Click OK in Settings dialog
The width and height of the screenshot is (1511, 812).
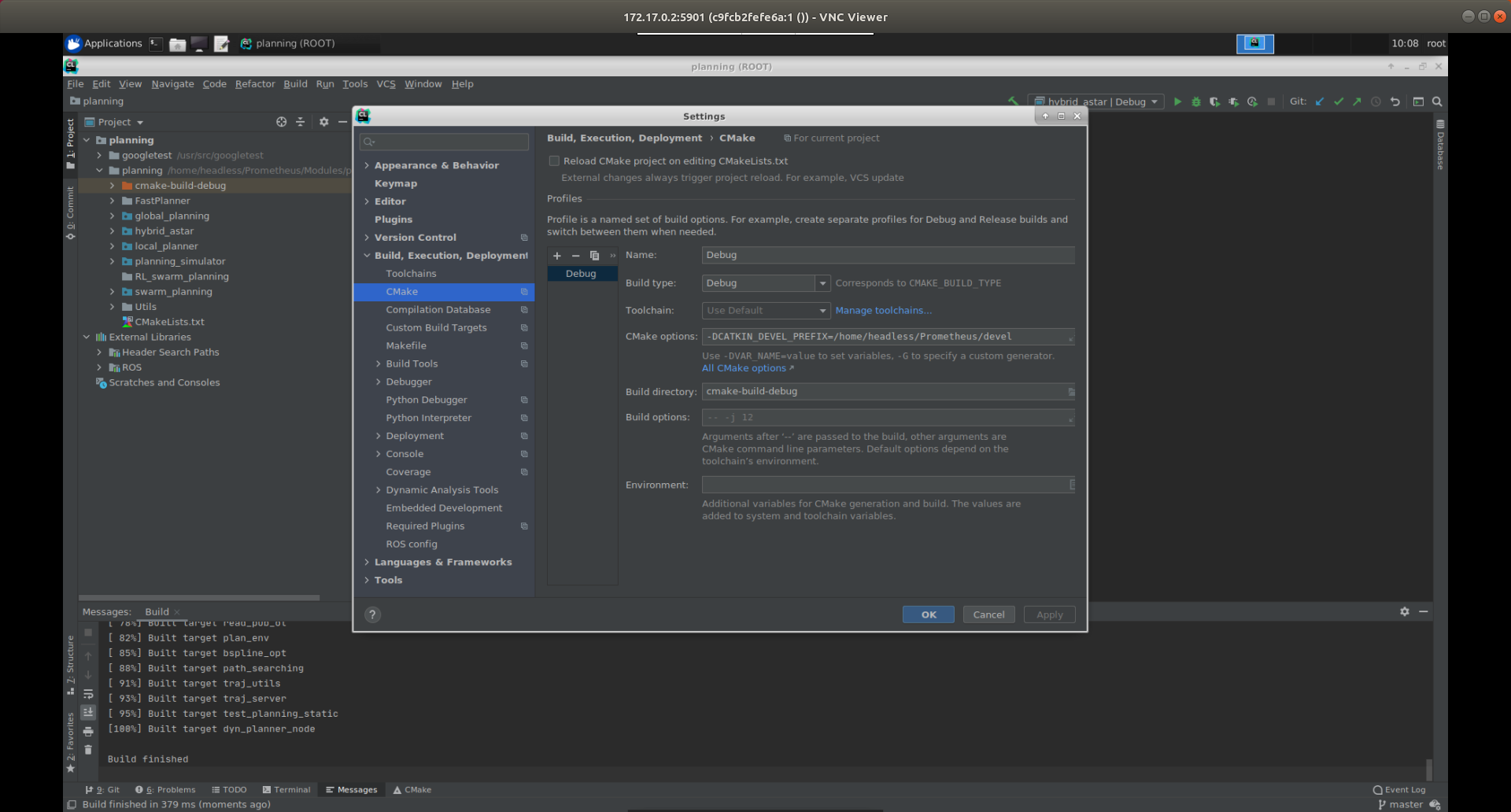[x=929, y=615]
